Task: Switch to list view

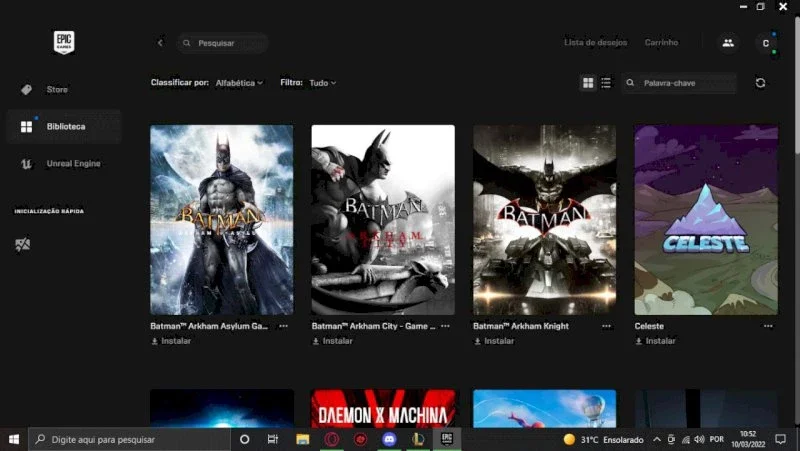Action: 606,83
